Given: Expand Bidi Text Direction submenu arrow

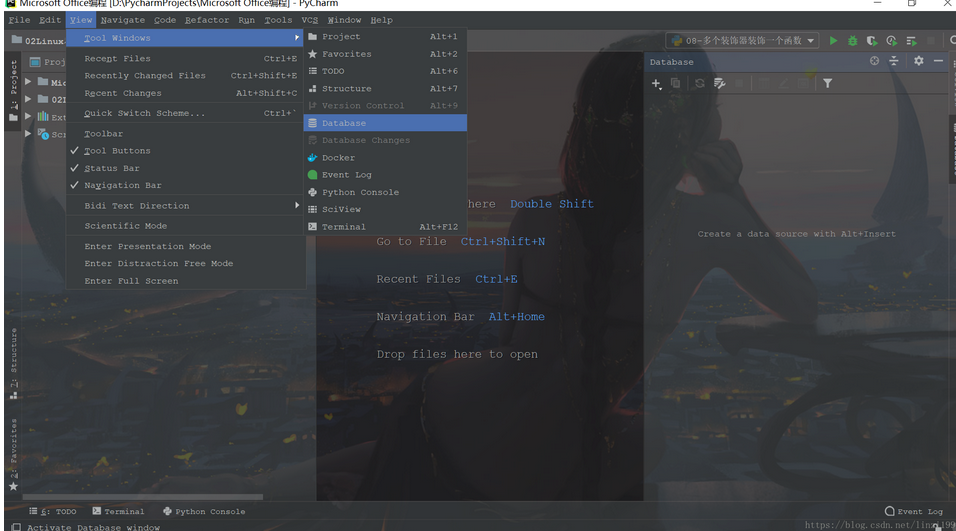Looking at the screenshot, I should tap(297, 205).
